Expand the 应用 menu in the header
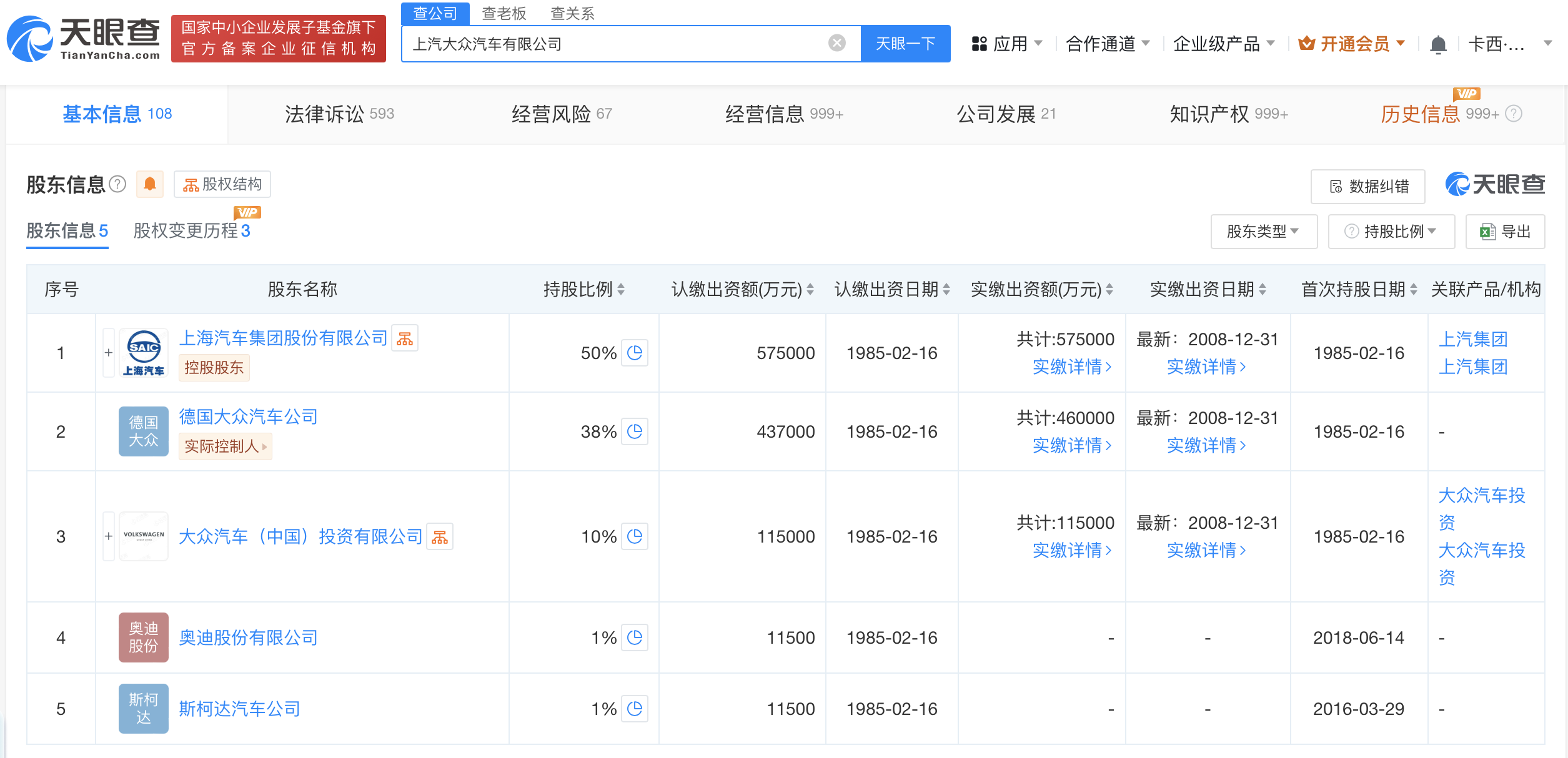1568x758 pixels. 1007,44
